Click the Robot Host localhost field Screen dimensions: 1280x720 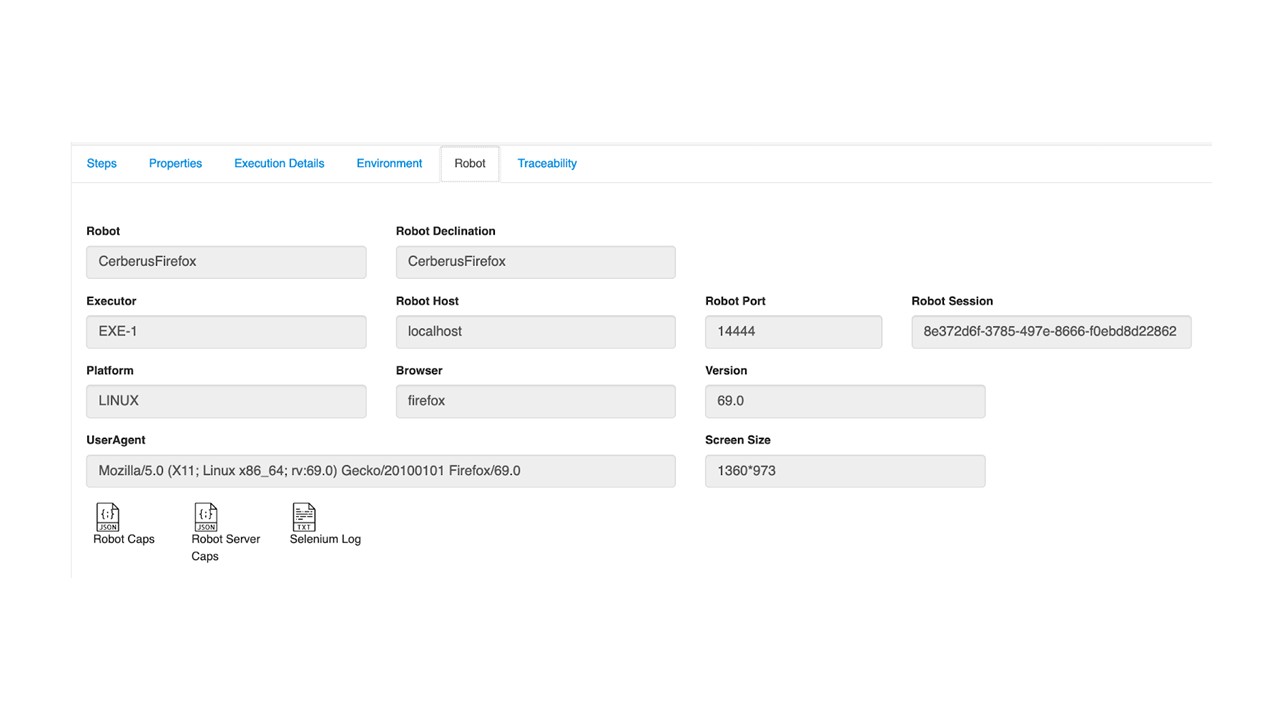535,332
